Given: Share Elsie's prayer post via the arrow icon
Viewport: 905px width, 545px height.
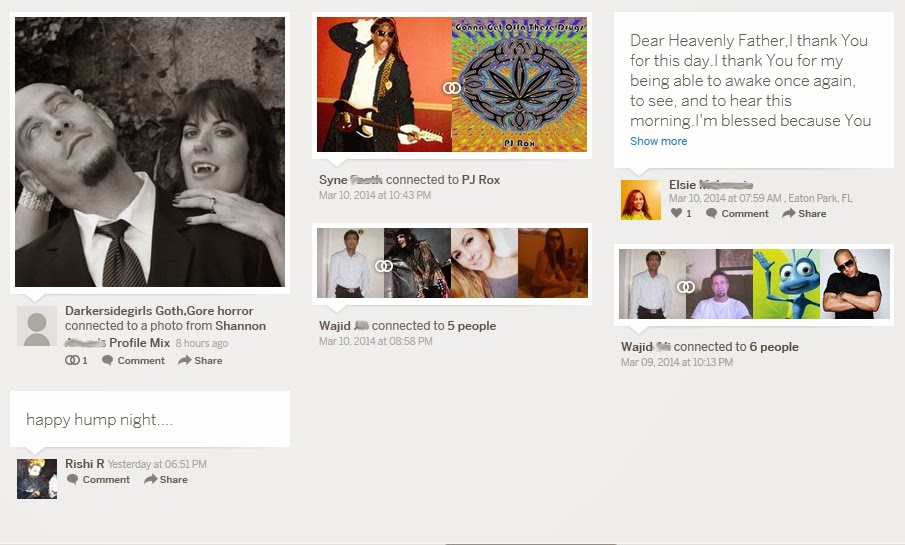Looking at the screenshot, I should point(788,213).
